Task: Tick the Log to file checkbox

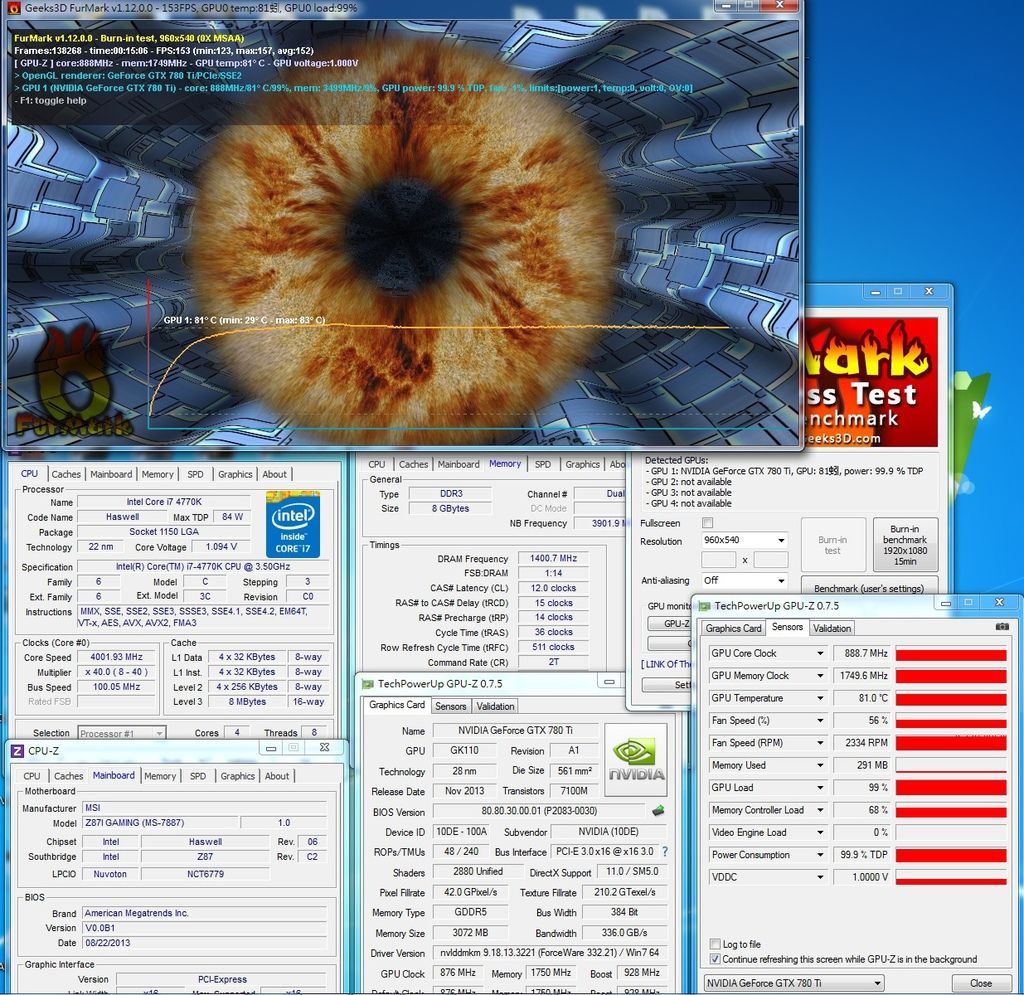Action: point(715,944)
